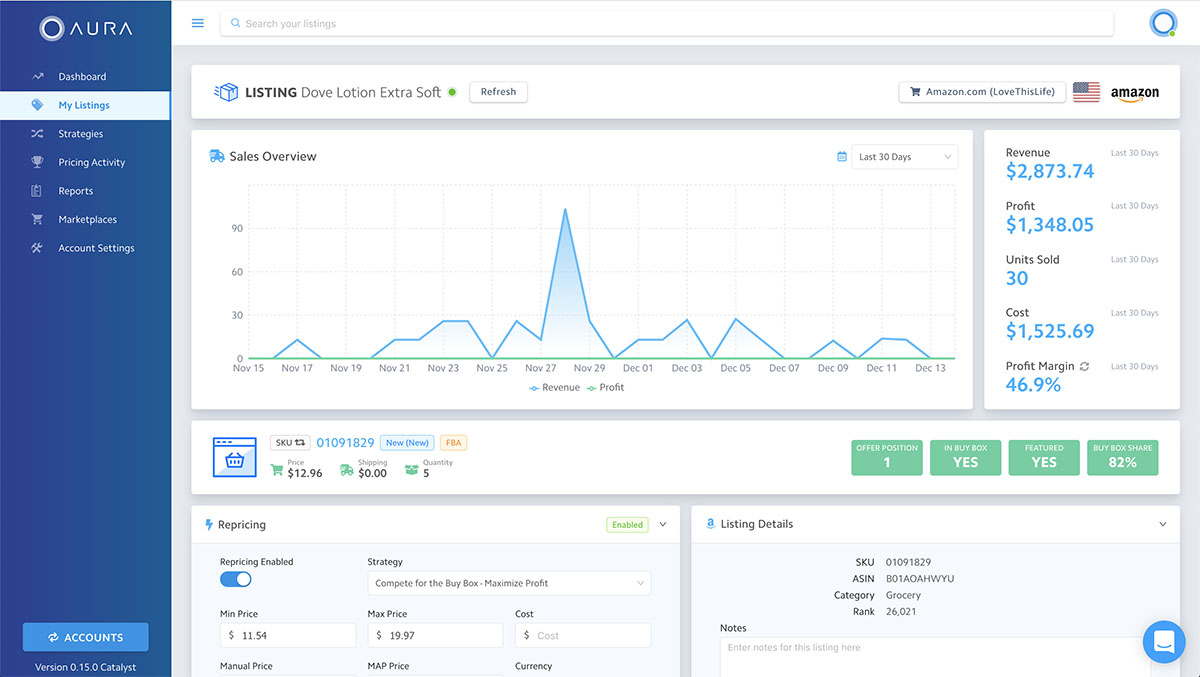Click the SKU swap arrows icon

300,442
